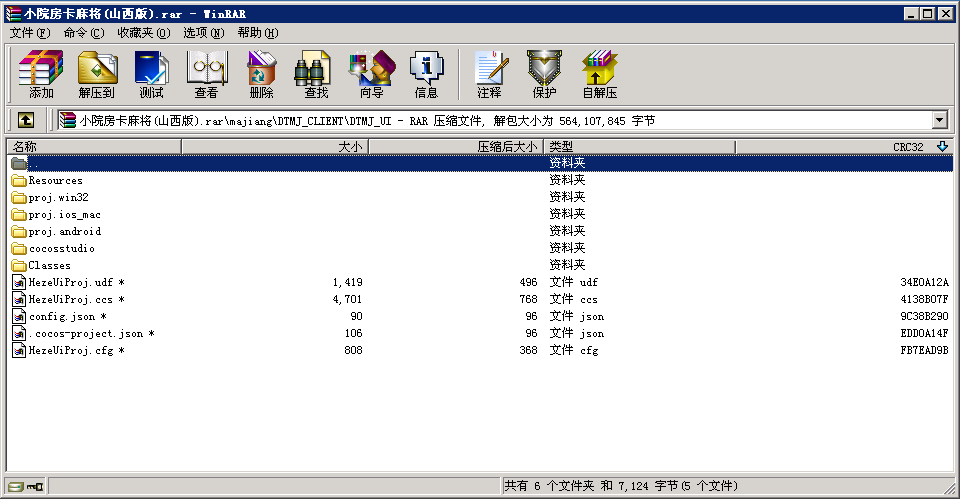This screenshot has width=960, height=499.
Task: Launch the 向导 (Wizard) tool
Action: (371, 74)
